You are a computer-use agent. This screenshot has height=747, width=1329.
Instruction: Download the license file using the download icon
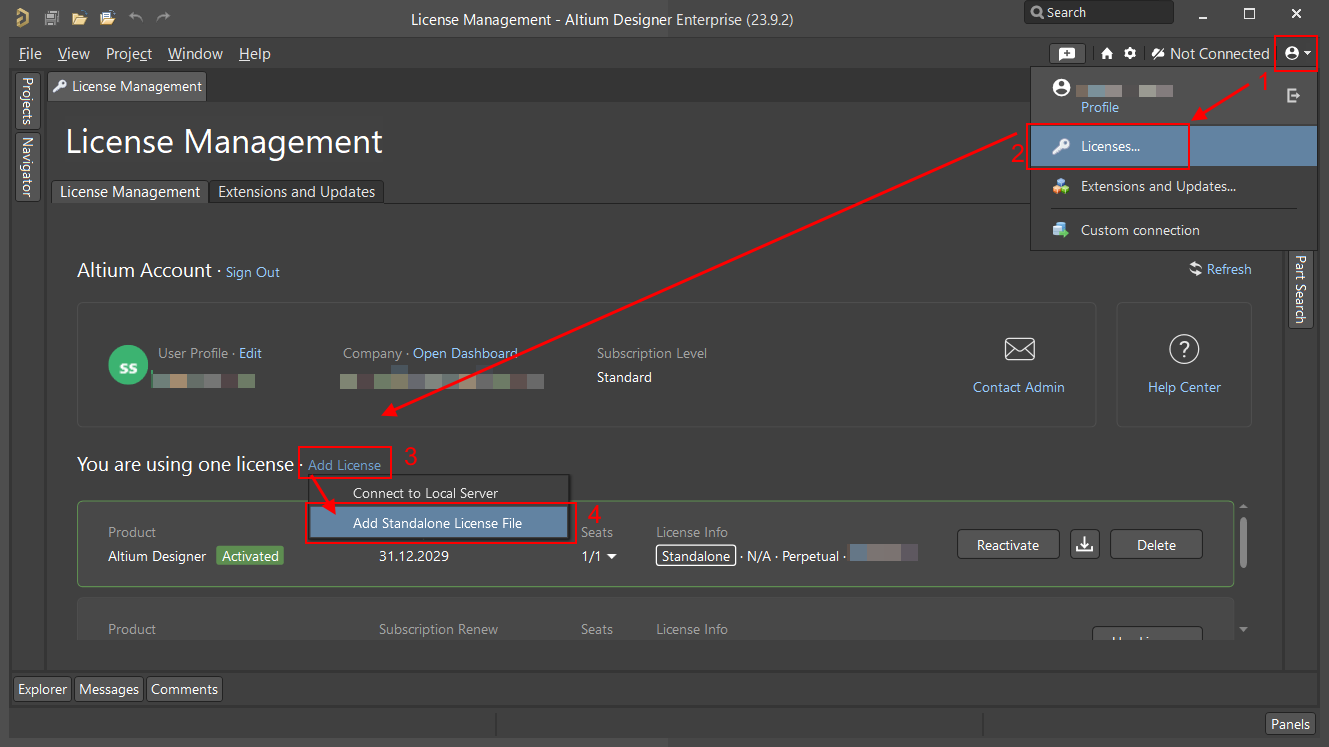click(1085, 544)
